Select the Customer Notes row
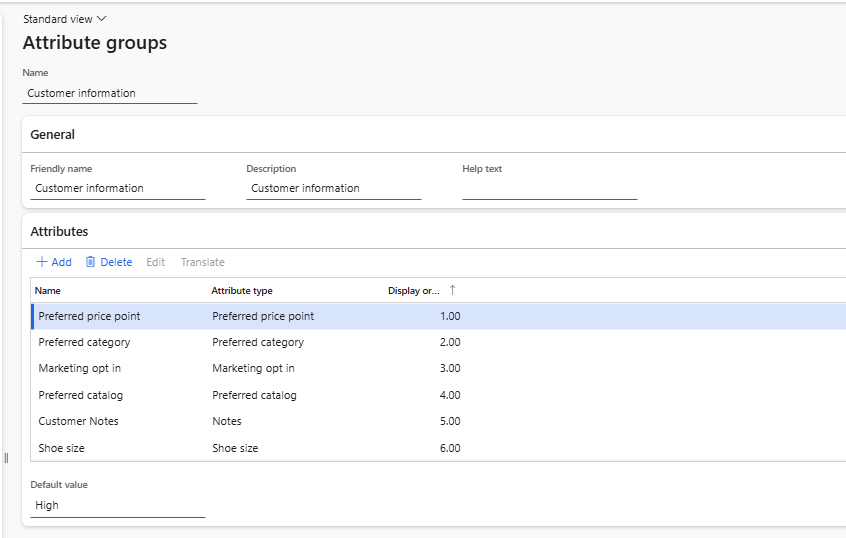 click(x=78, y=421)
